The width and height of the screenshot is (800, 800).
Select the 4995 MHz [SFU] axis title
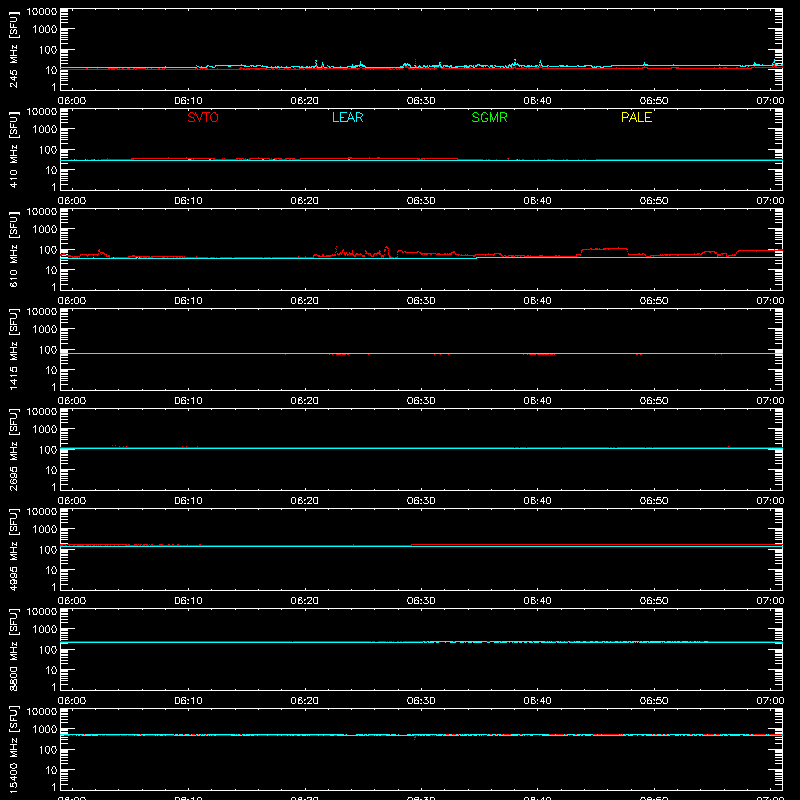[x=13, y=549]
